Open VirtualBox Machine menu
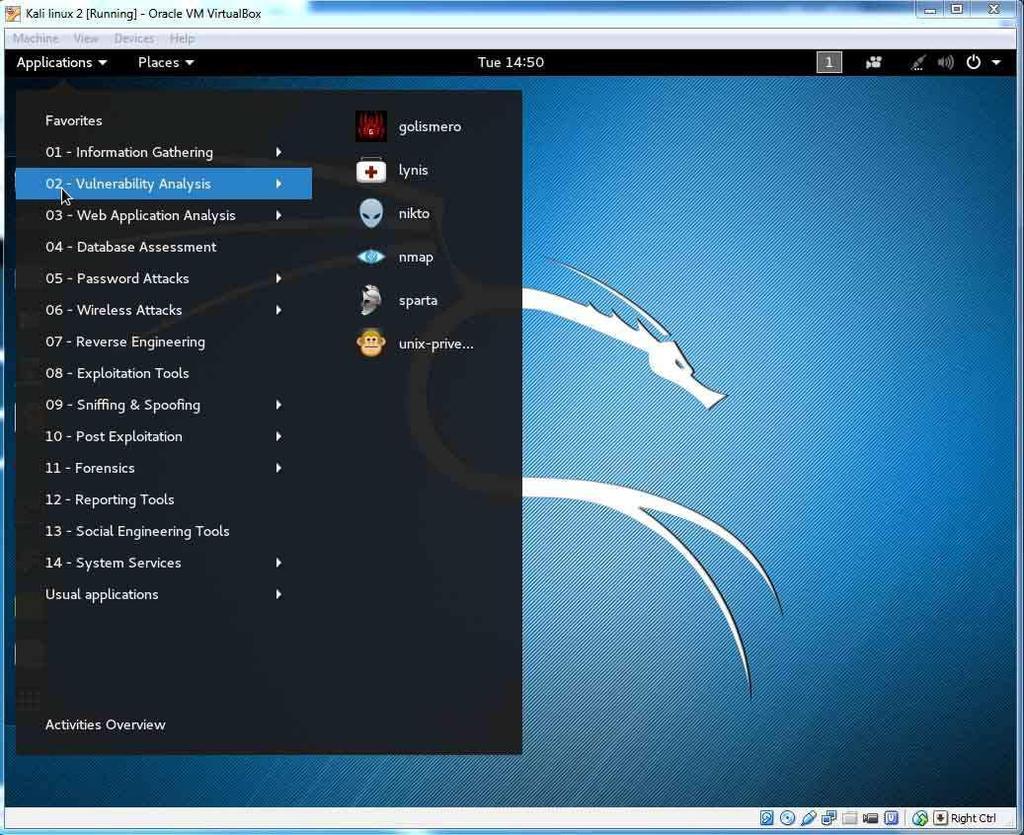 pos(36,39)
